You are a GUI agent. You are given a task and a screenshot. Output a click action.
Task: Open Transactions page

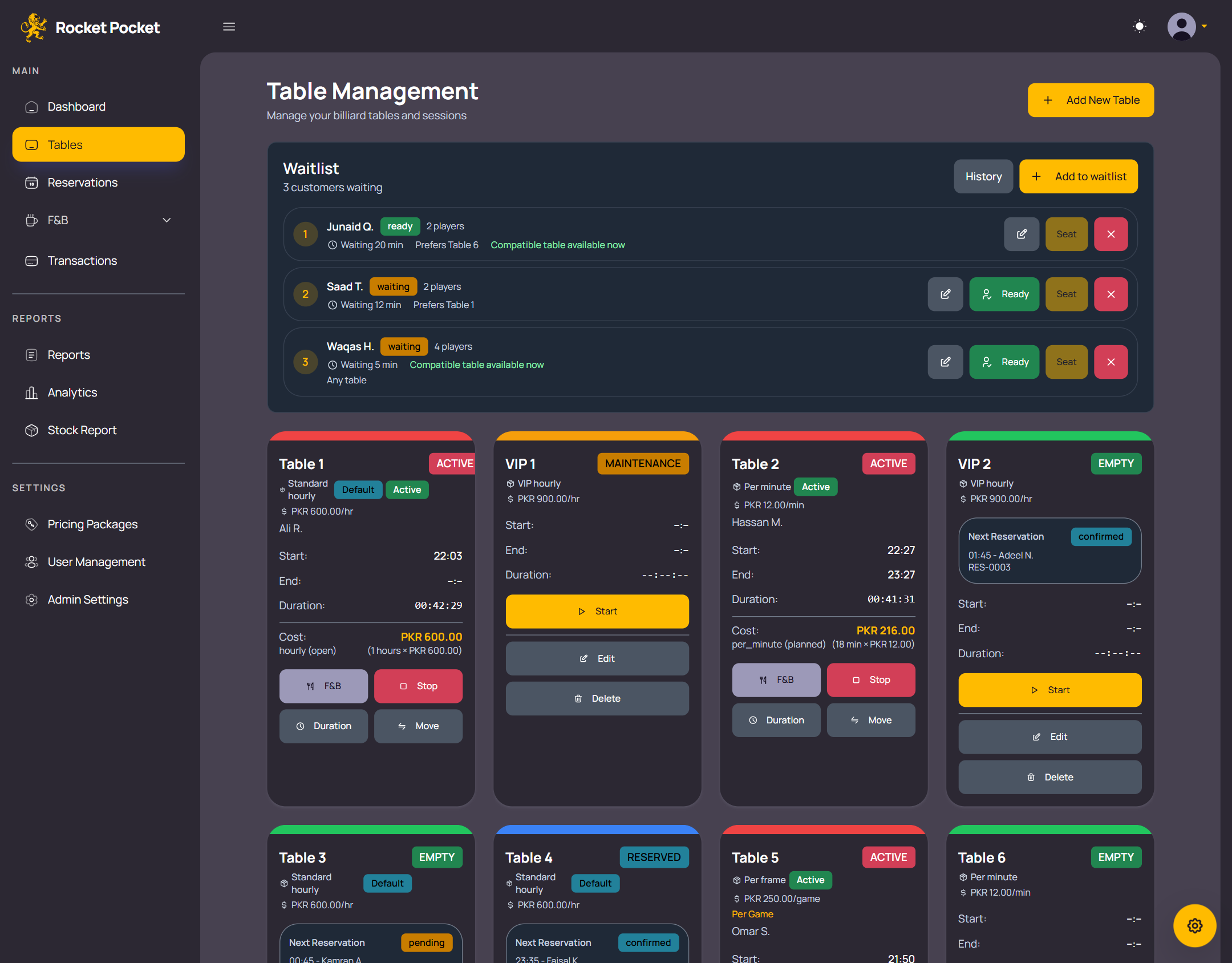click(x=98, y=261)
